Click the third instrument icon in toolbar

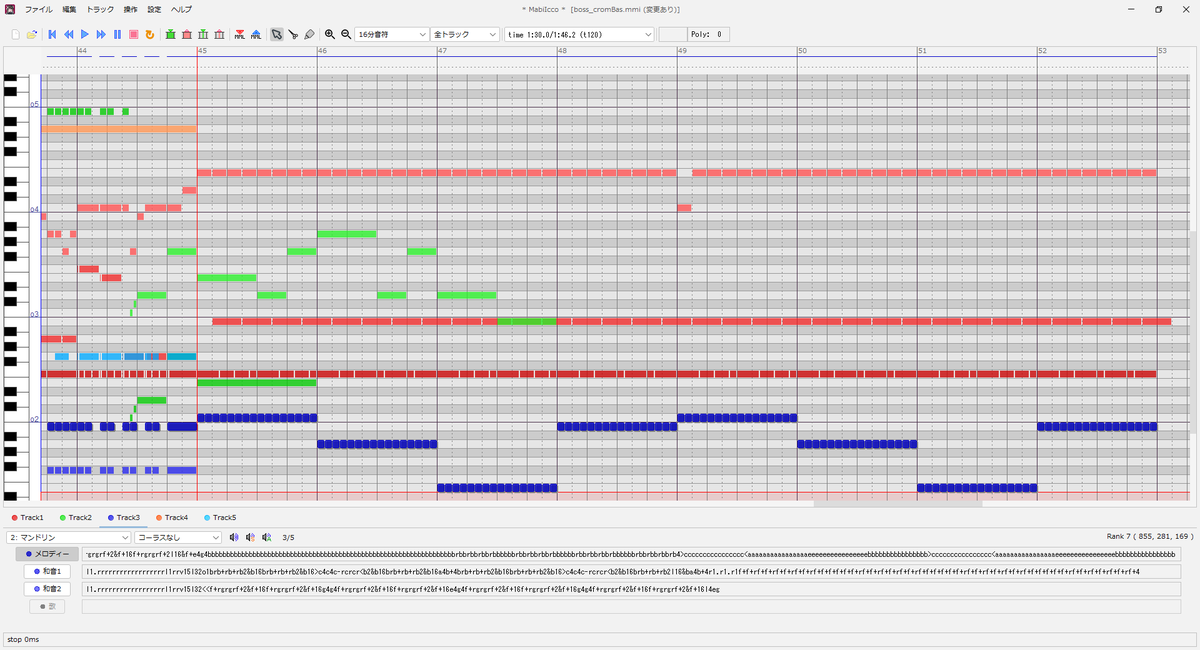point(204,34)
